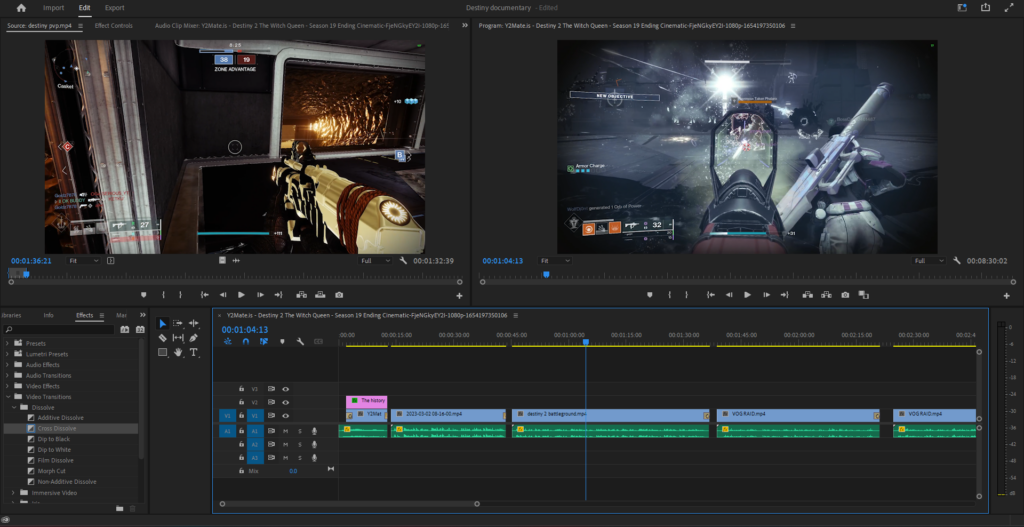Solo audio track A2
This screenshot has width=1024, height=527.
(300, 444)
